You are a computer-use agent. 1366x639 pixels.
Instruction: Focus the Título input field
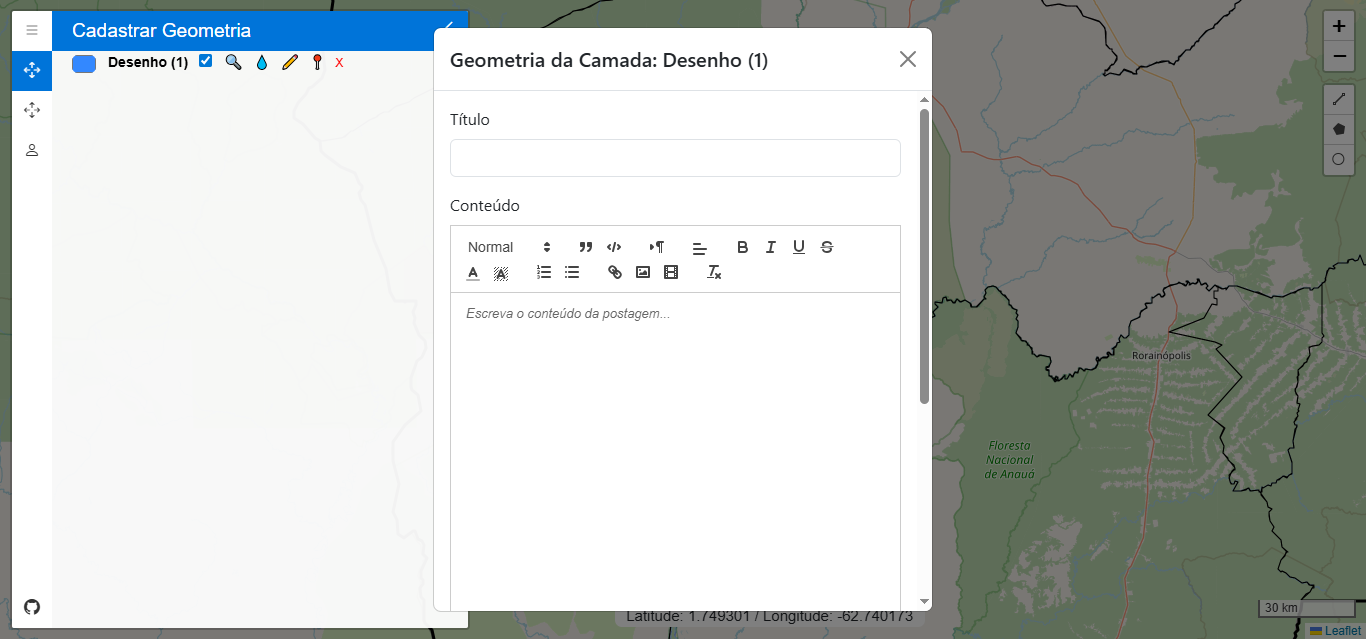(675, 158)
